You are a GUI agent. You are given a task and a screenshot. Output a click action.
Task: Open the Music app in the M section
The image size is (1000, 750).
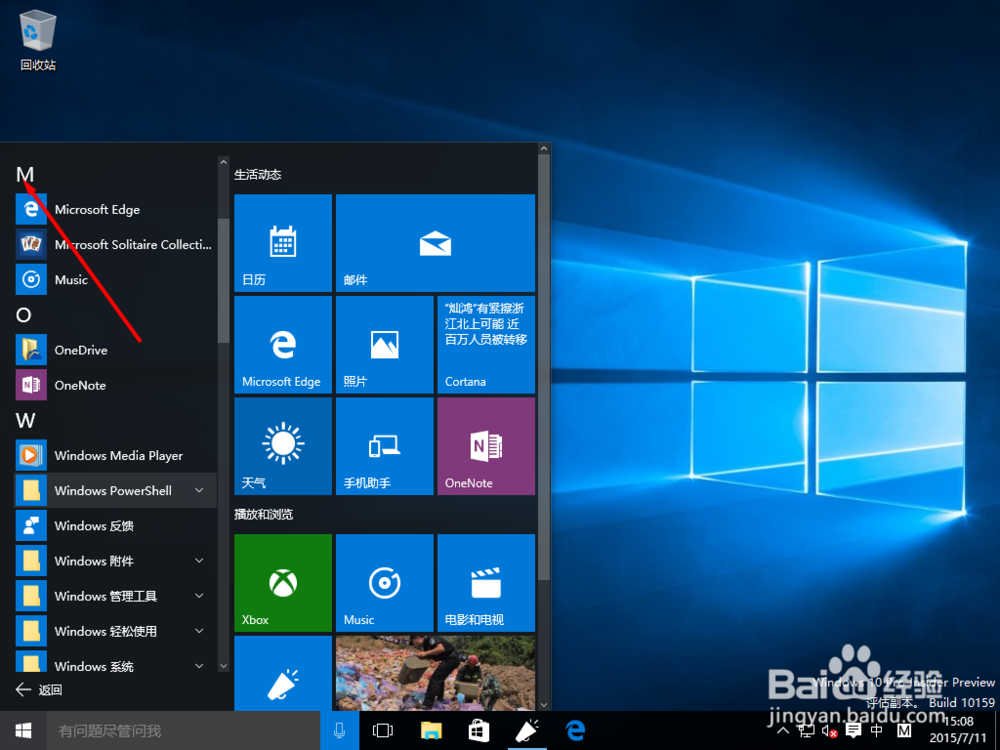coord(115,279)
